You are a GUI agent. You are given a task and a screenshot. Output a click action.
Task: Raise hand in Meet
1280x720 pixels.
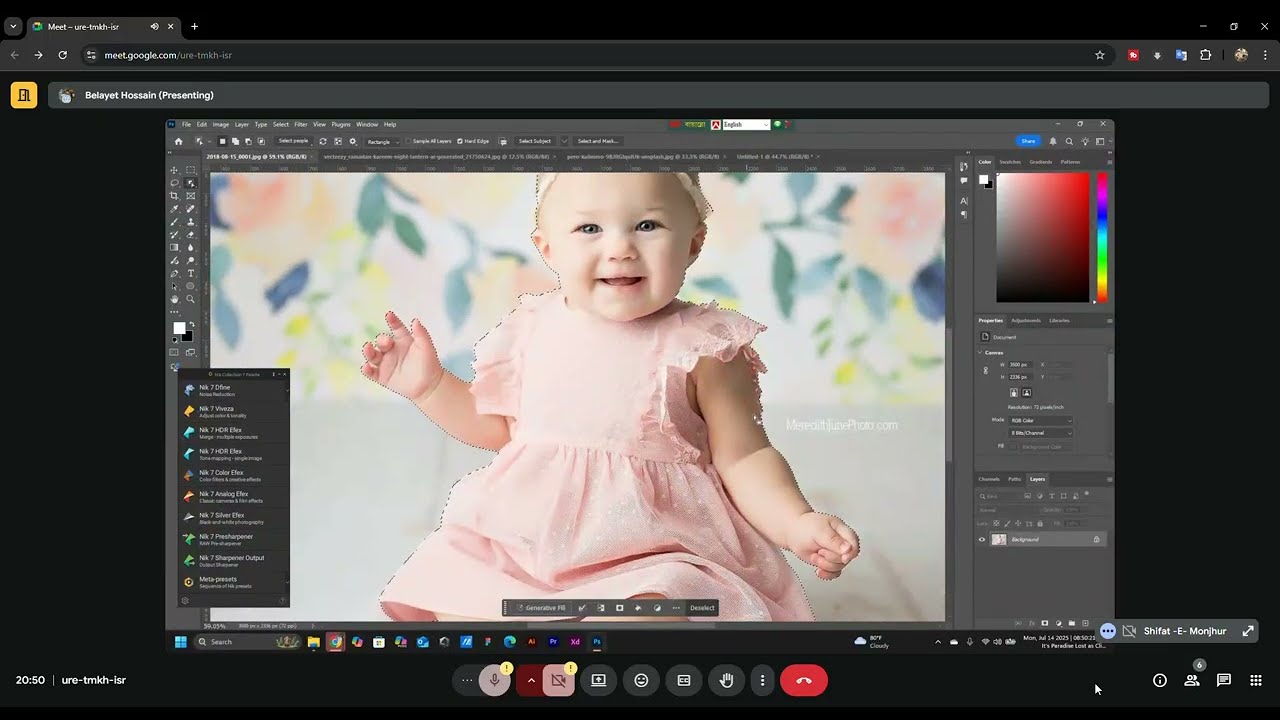727,680
